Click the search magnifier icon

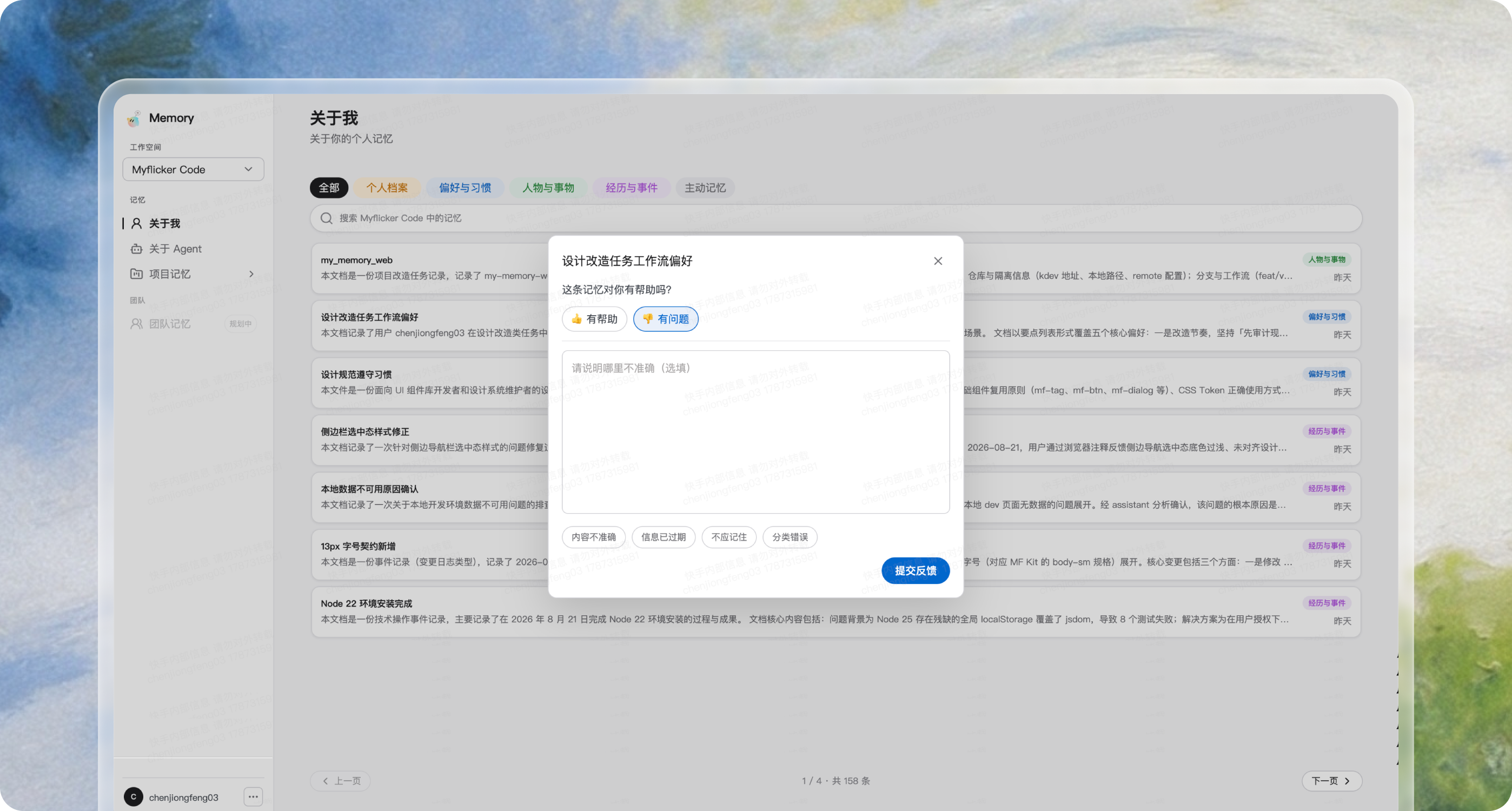point(326,218)
